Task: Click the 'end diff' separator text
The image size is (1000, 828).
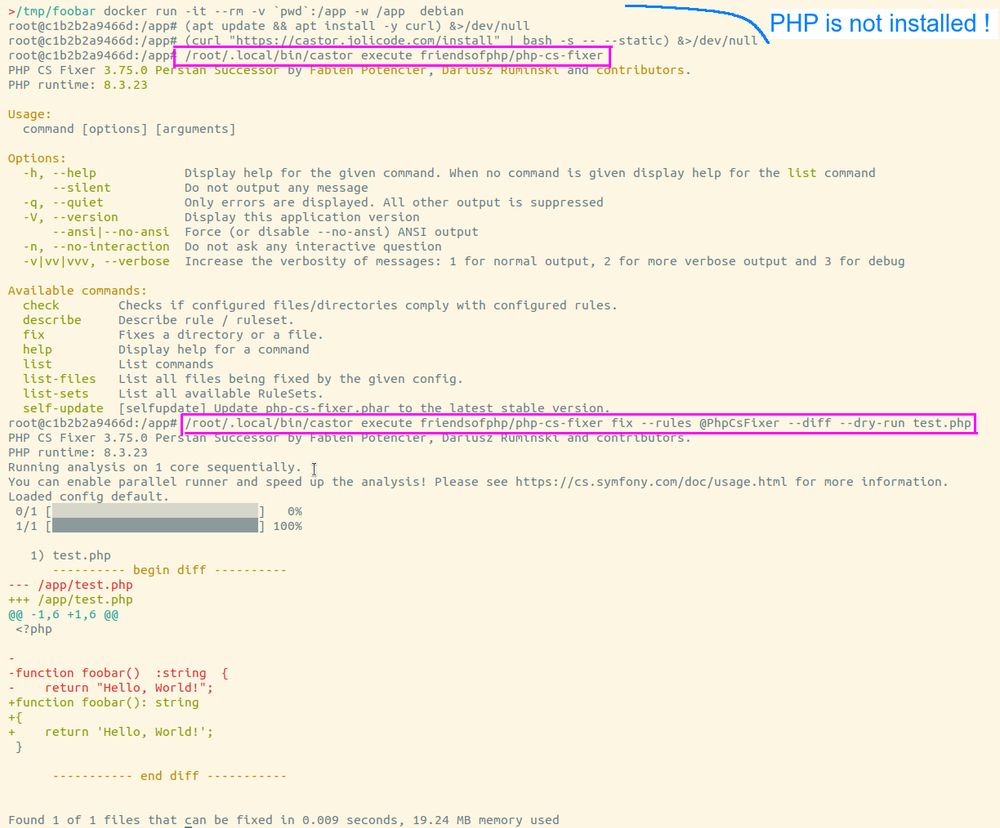Action: click(x=170, y=776)
